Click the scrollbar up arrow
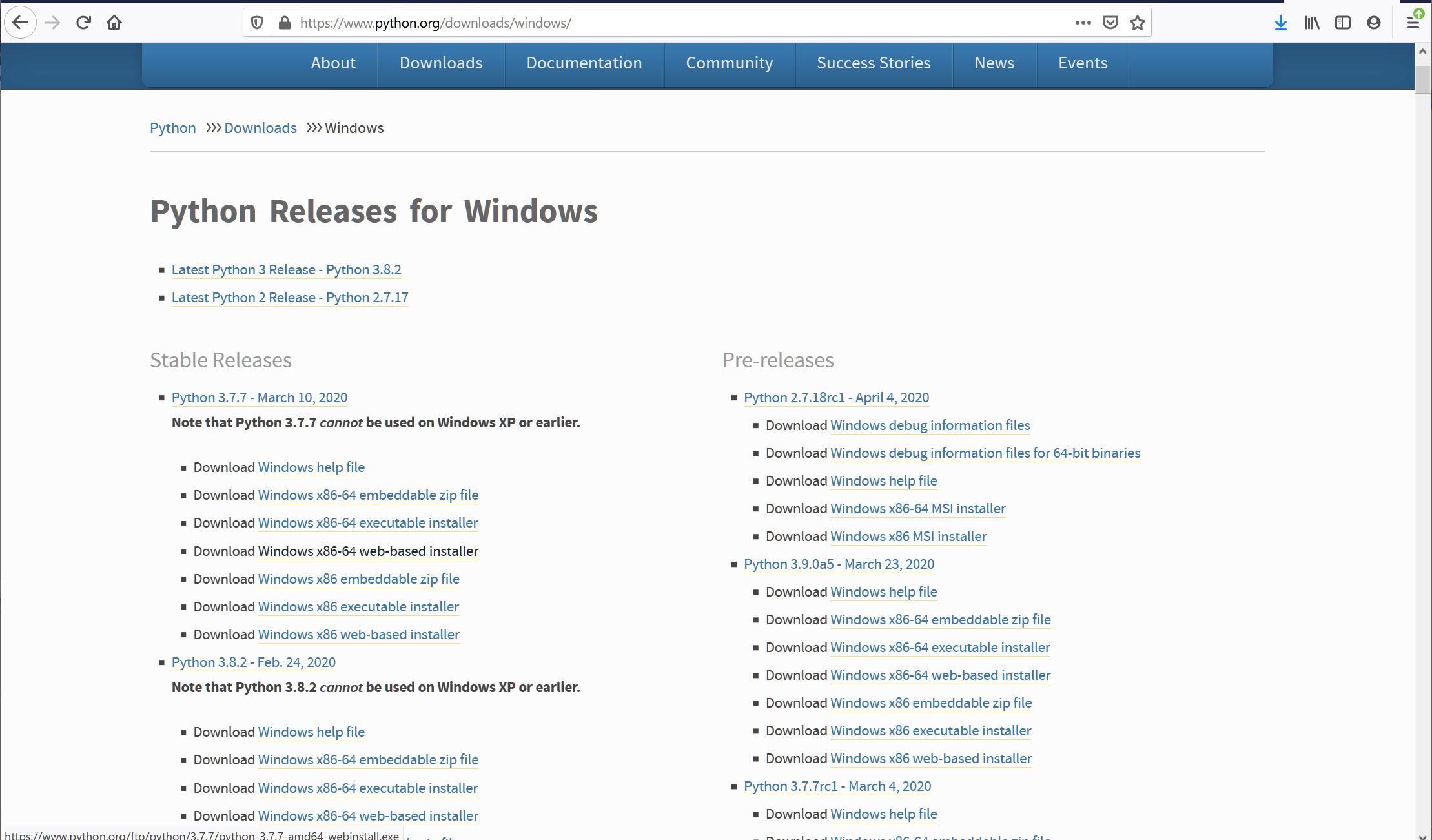1432x840 pixels. pyautogui.click(x=1423, y=51)
